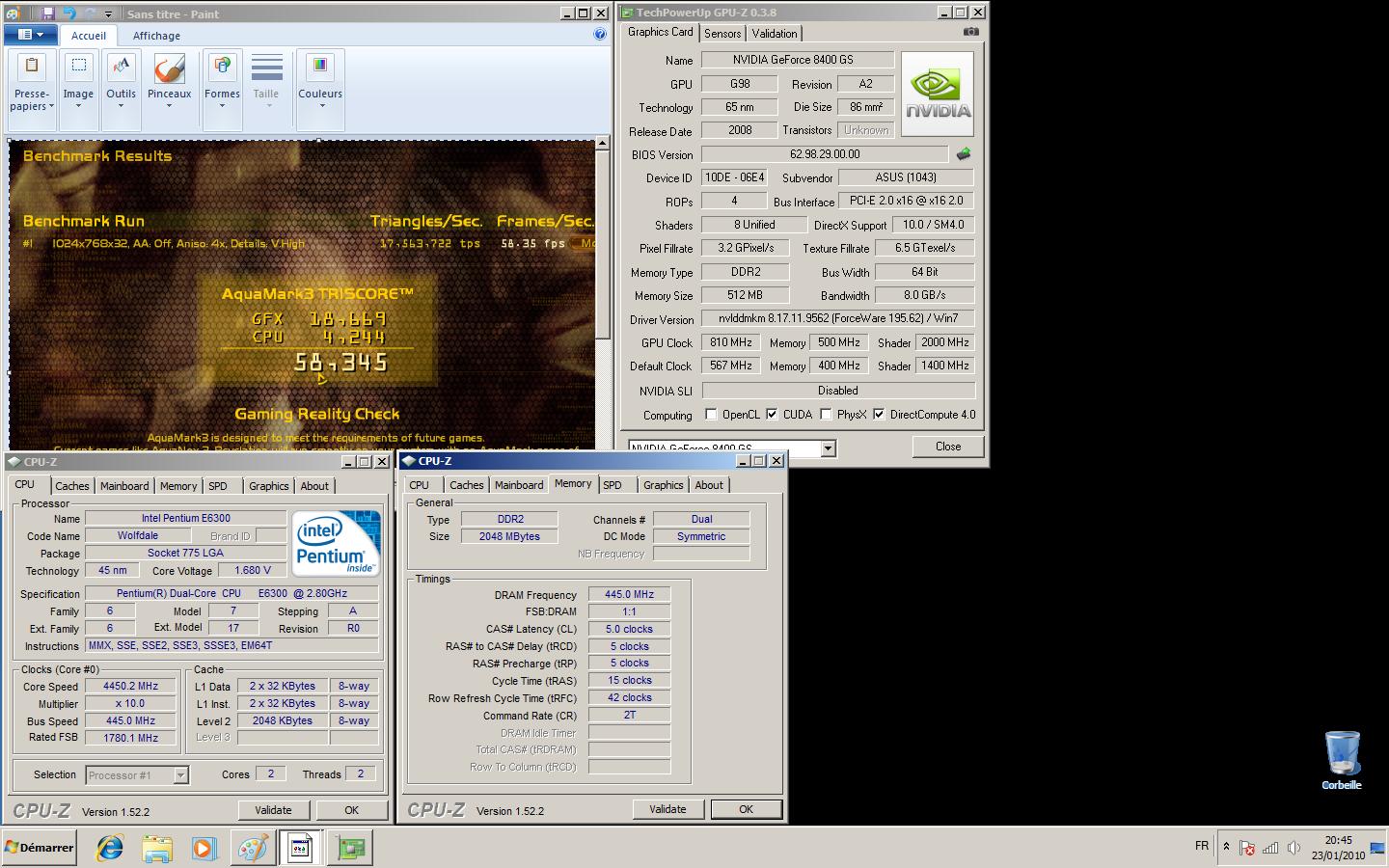Screen dimensions: 1389x868
Task: Click the Paint Help question mark icon
Action: (600, 34)
